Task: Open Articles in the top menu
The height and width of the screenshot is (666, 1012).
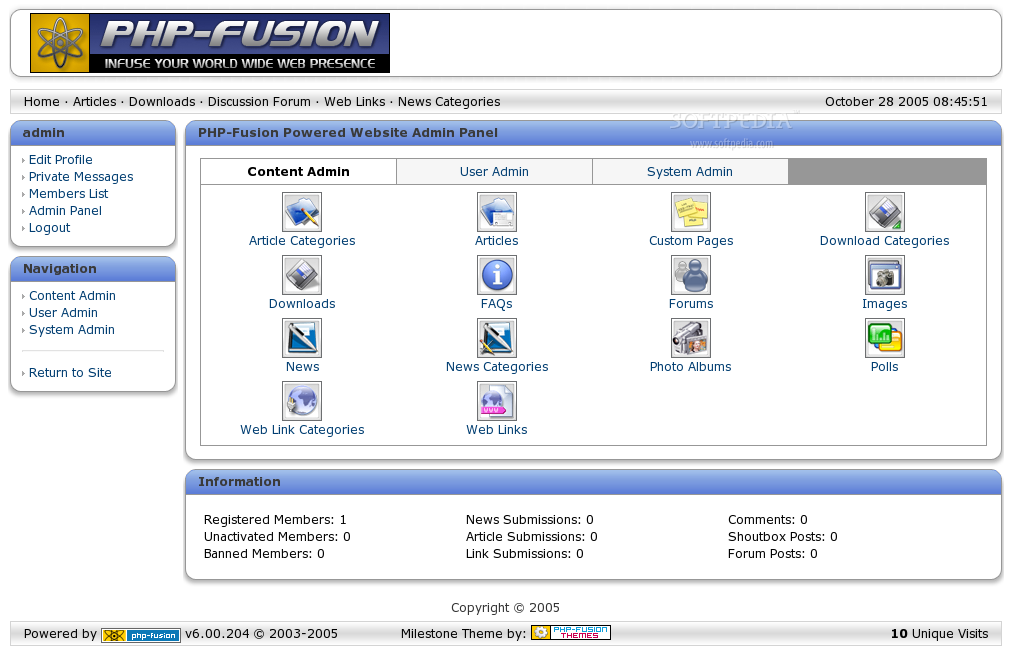Action: [x=94, y=102]
